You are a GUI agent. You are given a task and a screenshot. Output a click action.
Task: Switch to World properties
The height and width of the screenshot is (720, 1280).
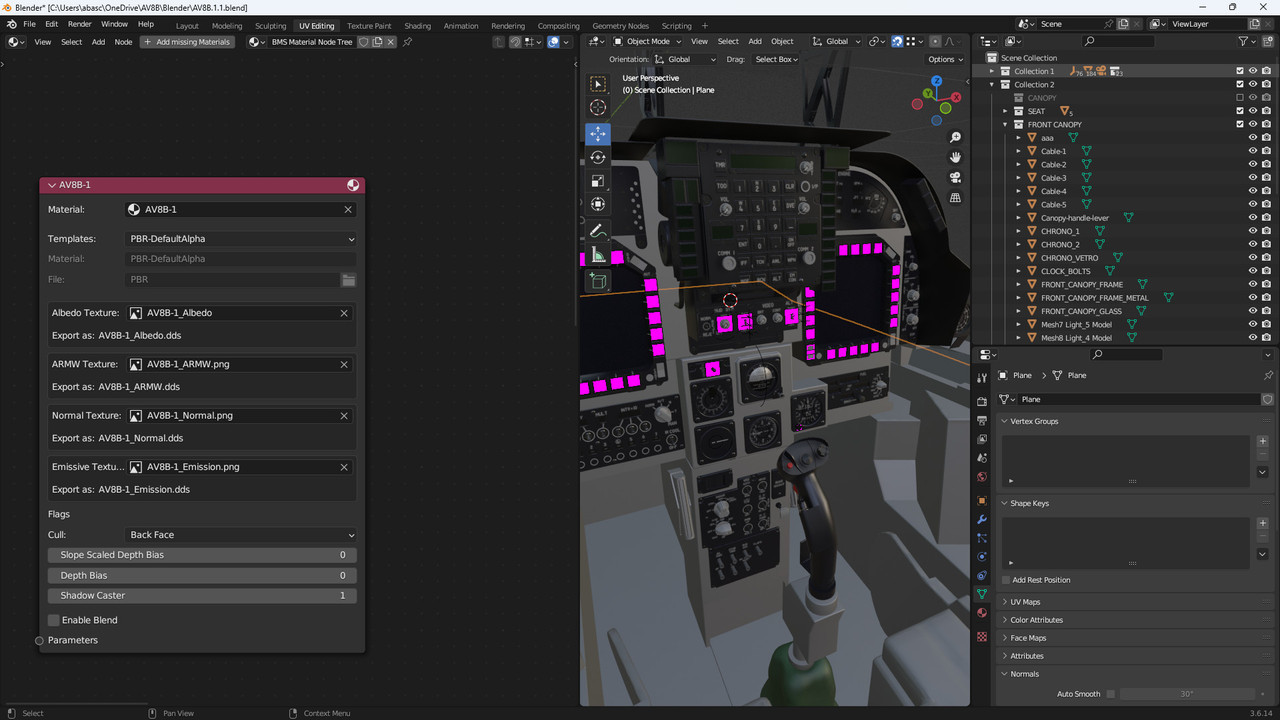(x=980, y=477)
